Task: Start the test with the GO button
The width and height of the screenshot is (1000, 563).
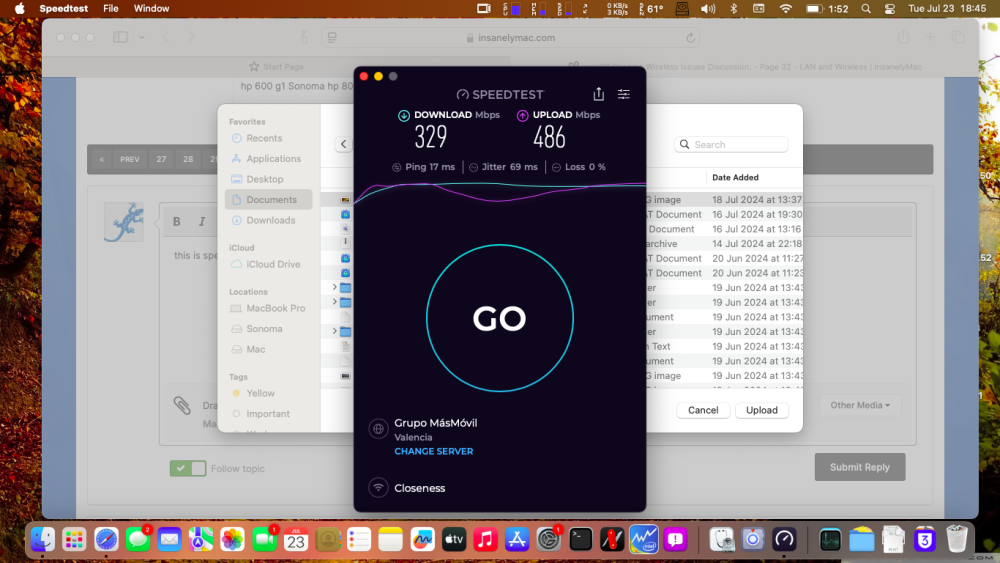Action: tap(499, 318)
